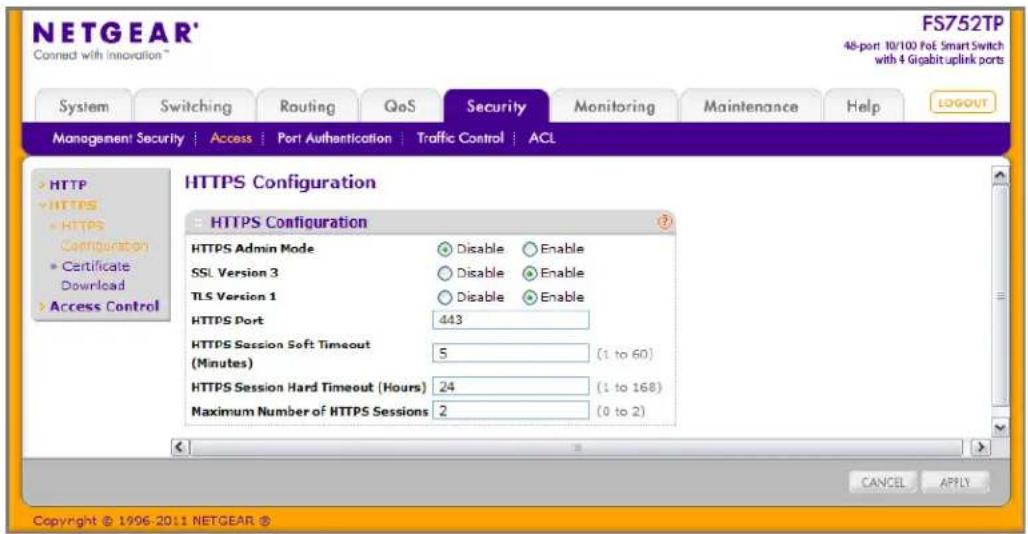Go to Traffic Control submenu
This screenshot has width=1028, height=534.
460,138
